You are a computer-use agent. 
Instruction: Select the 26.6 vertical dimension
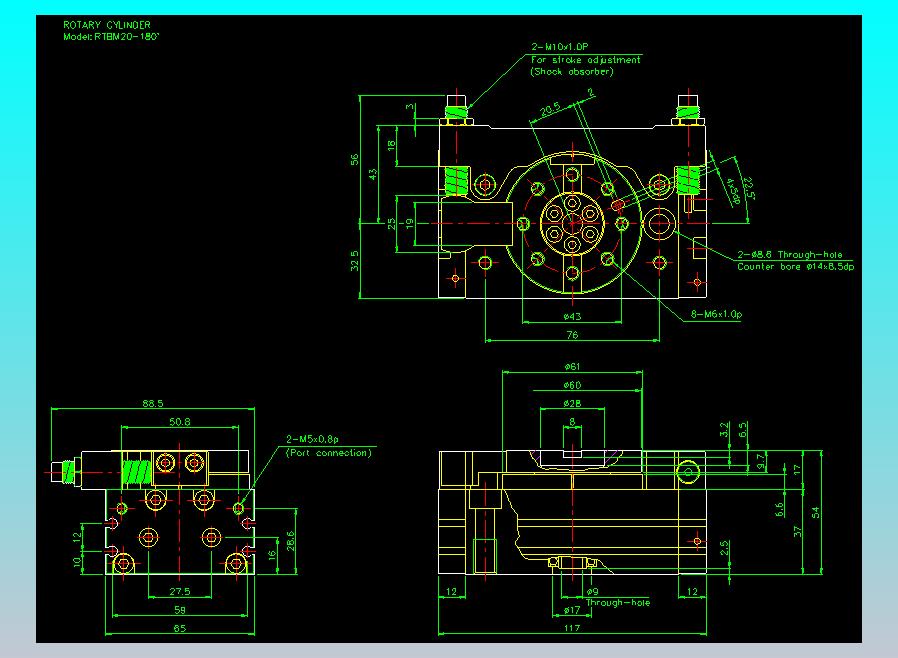click(x=290, y=541)
